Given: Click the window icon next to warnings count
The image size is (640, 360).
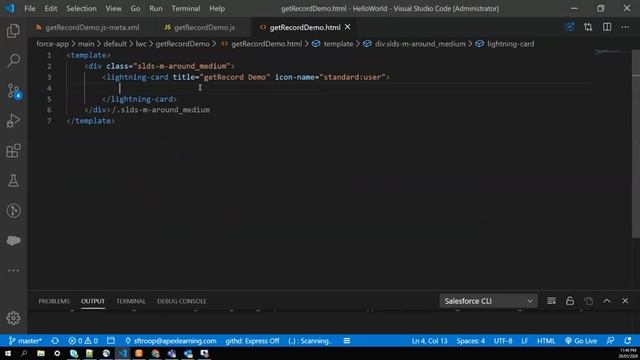Looking at the screenshot, I should click(111, 341).
